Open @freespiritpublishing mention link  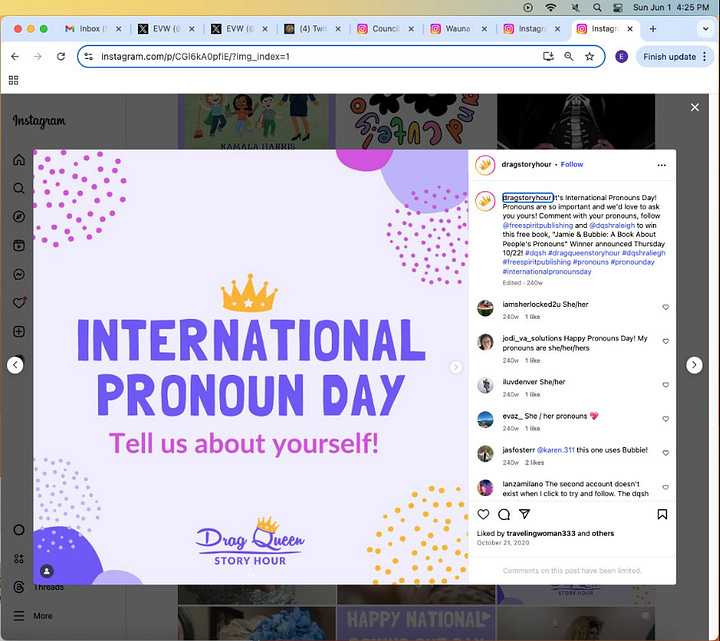537,225
